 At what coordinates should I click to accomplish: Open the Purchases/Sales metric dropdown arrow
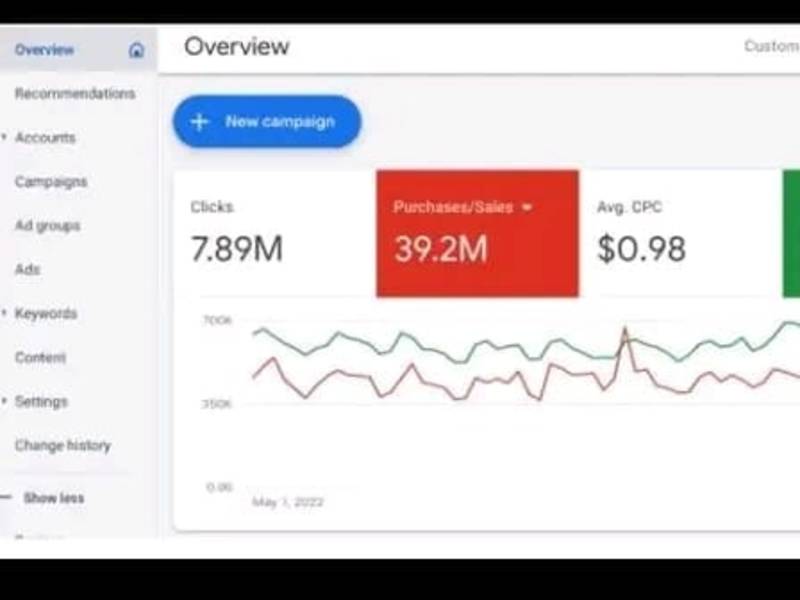527,207
